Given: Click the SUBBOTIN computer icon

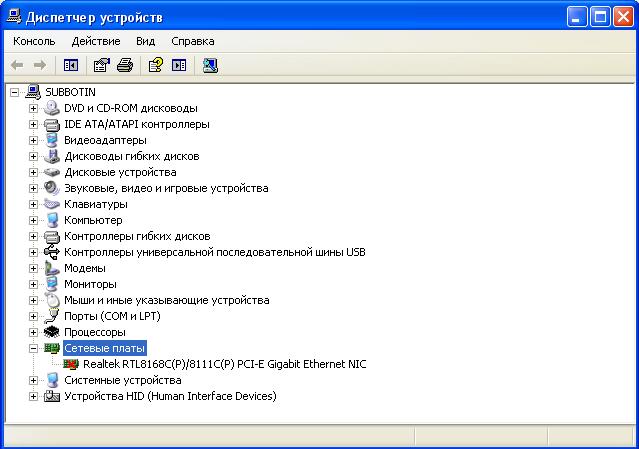Looking at the screenshot, I should coord(33,92).
